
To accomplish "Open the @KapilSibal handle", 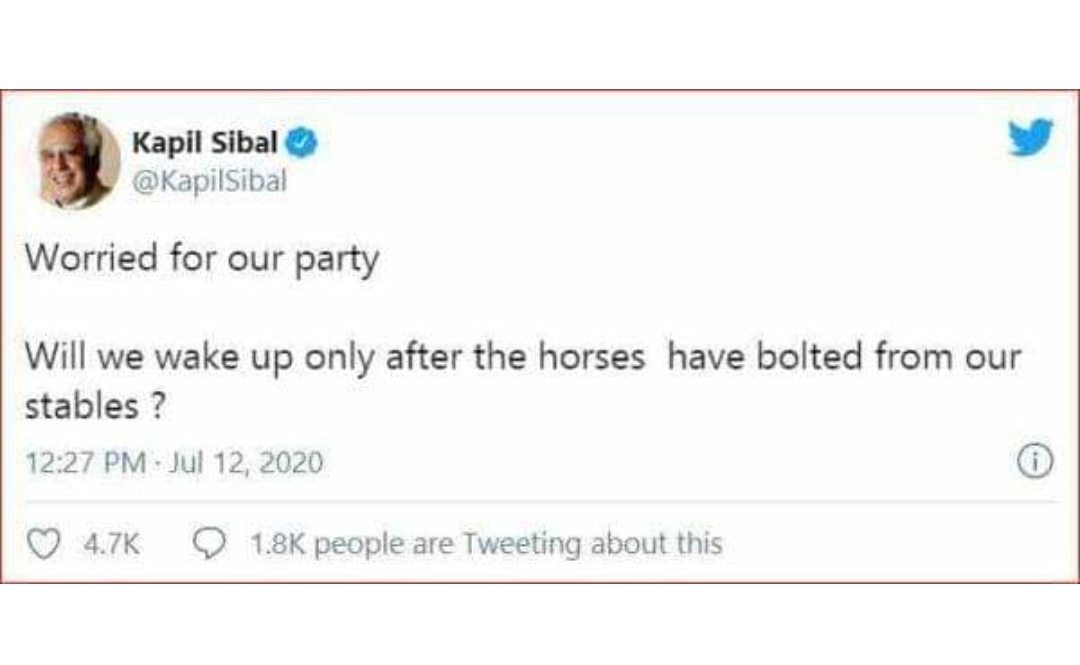I will point(209,181).
